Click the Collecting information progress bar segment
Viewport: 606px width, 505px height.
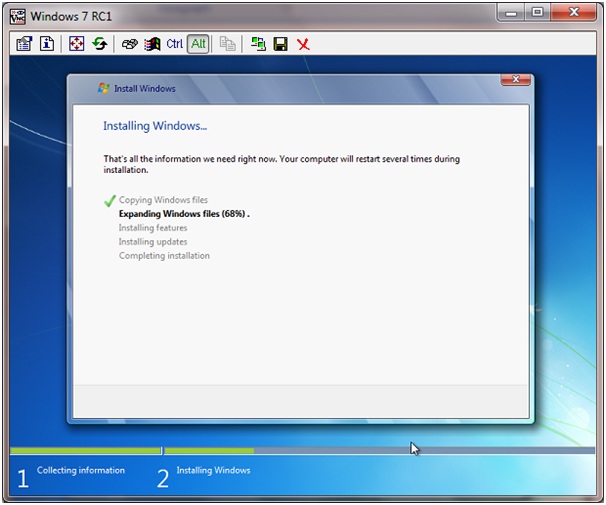[x=85, y=451]
